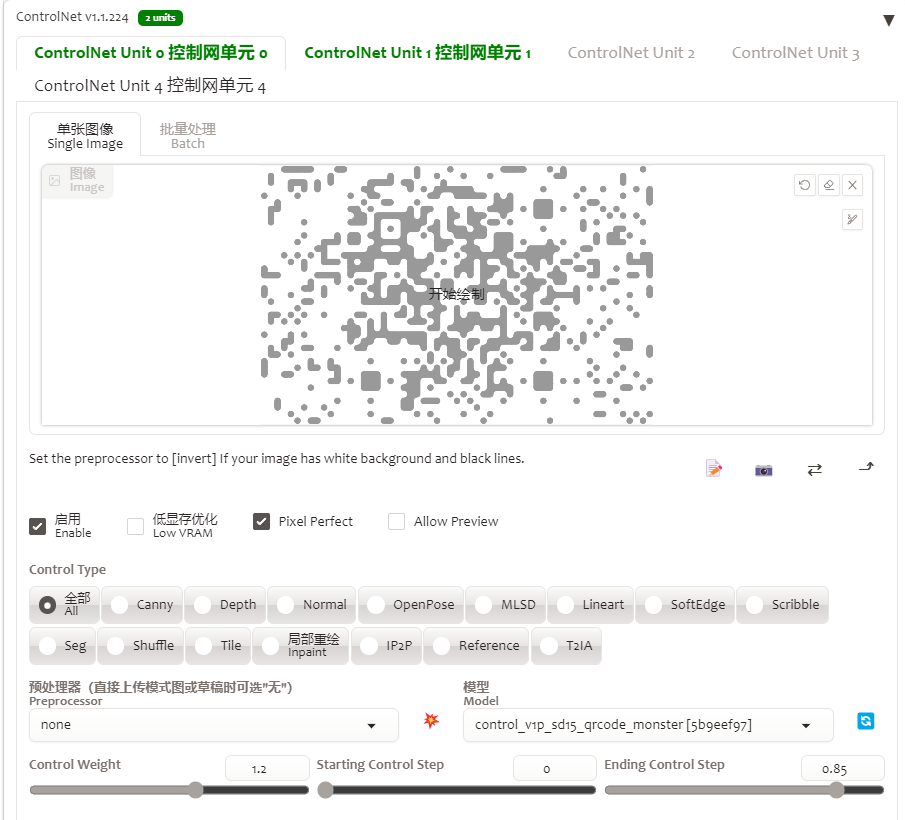Open the Preprocessor dropdown showing none
This screenshot has width=905, height=820.
pyautogui.click(x=214, y=725)
